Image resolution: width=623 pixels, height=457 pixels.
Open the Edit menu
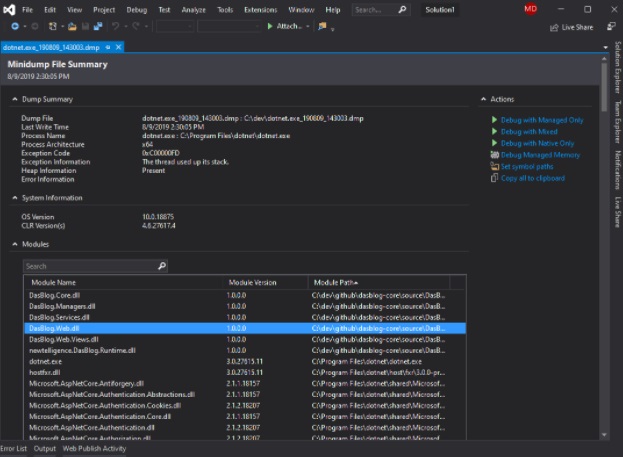tap(50, 10)
